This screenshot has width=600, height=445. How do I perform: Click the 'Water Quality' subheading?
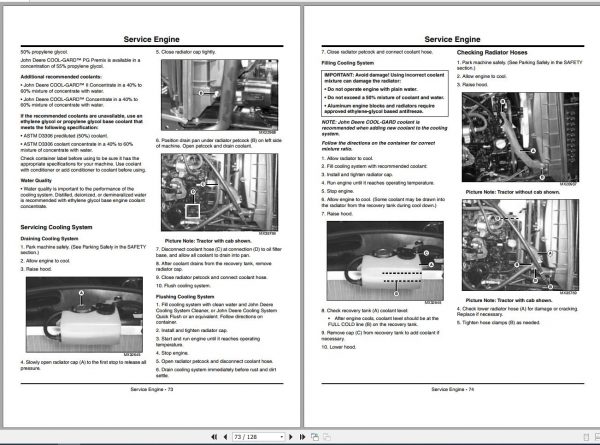point(36,180)
